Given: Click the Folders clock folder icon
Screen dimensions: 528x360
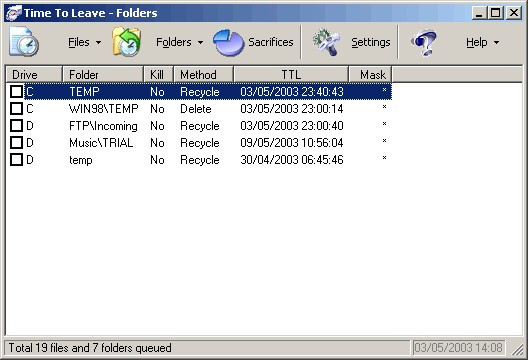Looking at the screenshot, I should pos(127,42).
